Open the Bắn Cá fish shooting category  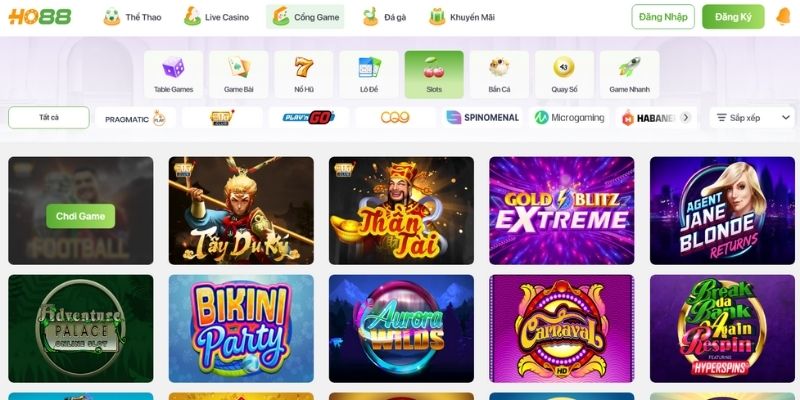(x=499, y=74)
